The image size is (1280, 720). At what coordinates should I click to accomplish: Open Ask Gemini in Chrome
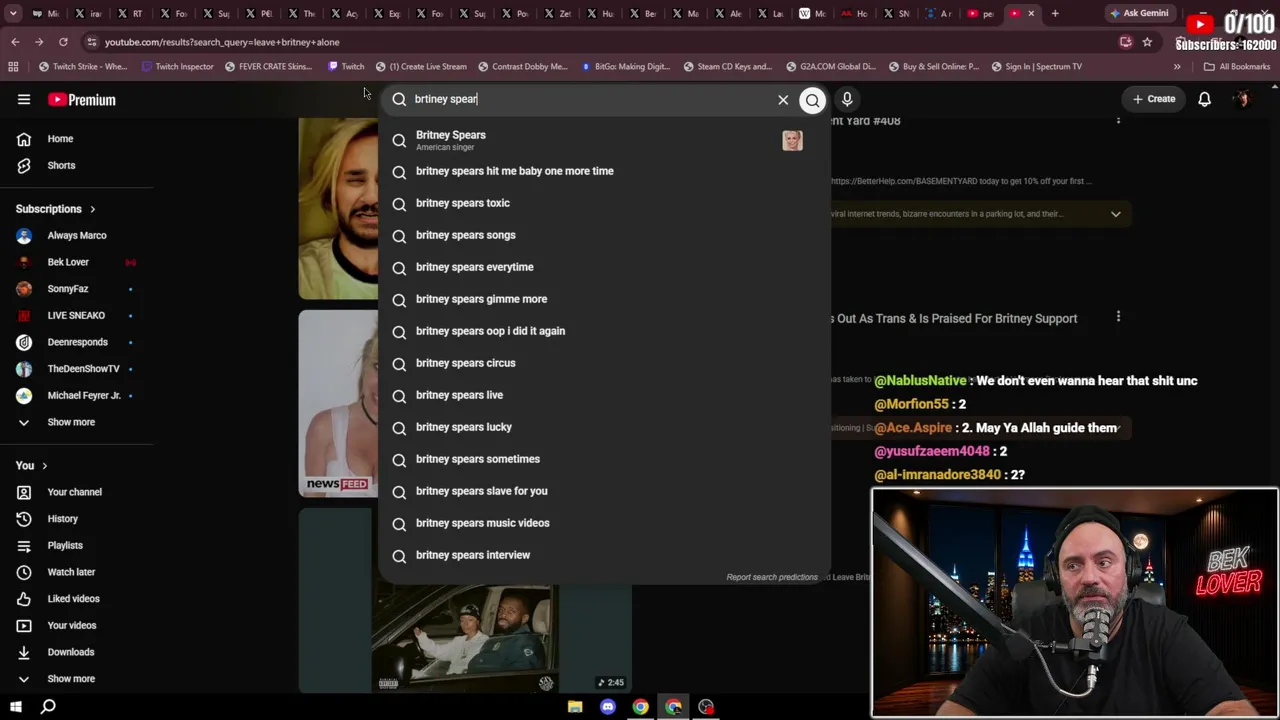tap(1139, 13)
